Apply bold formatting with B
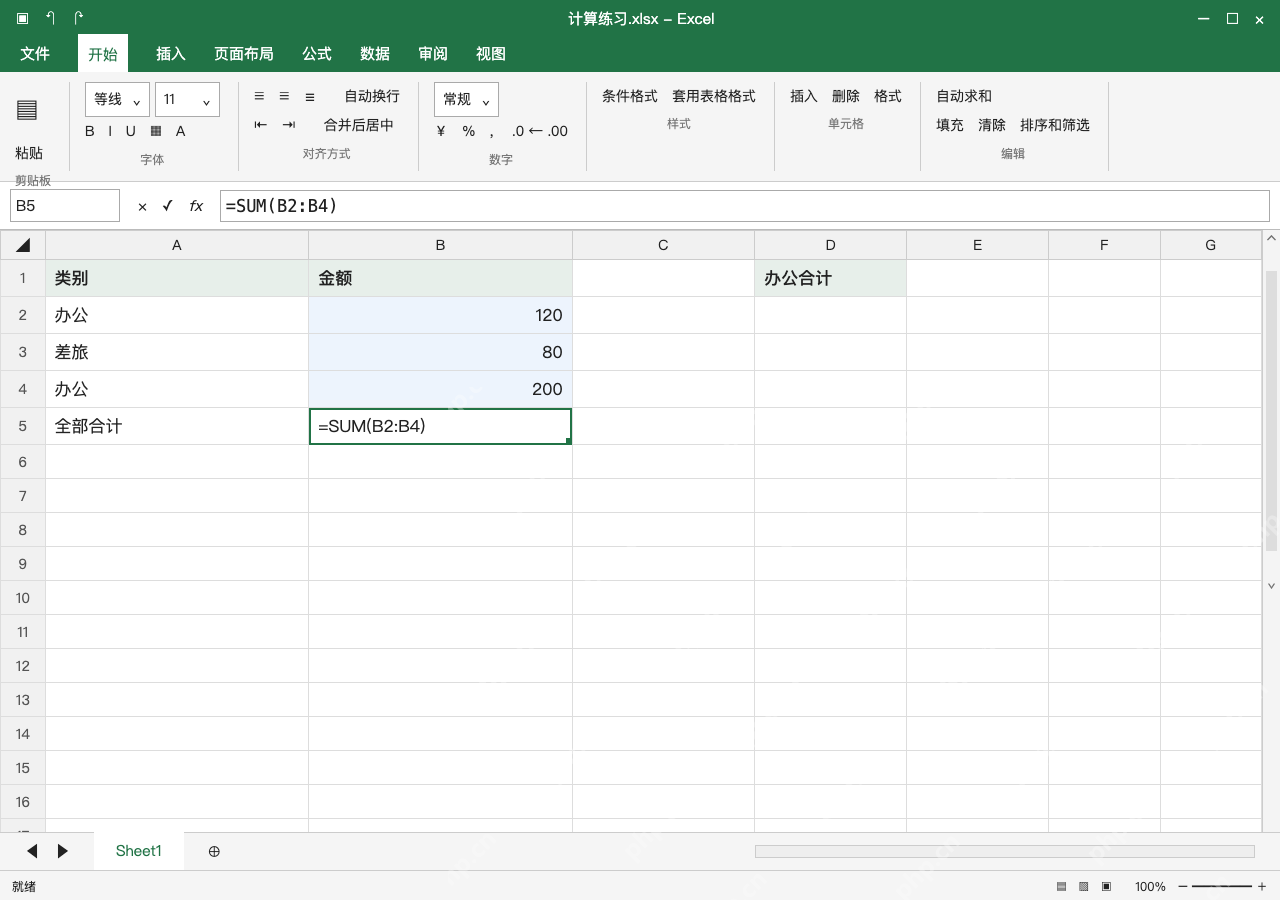This screenshot has height=900, width=1280. (x=90, y=131)
